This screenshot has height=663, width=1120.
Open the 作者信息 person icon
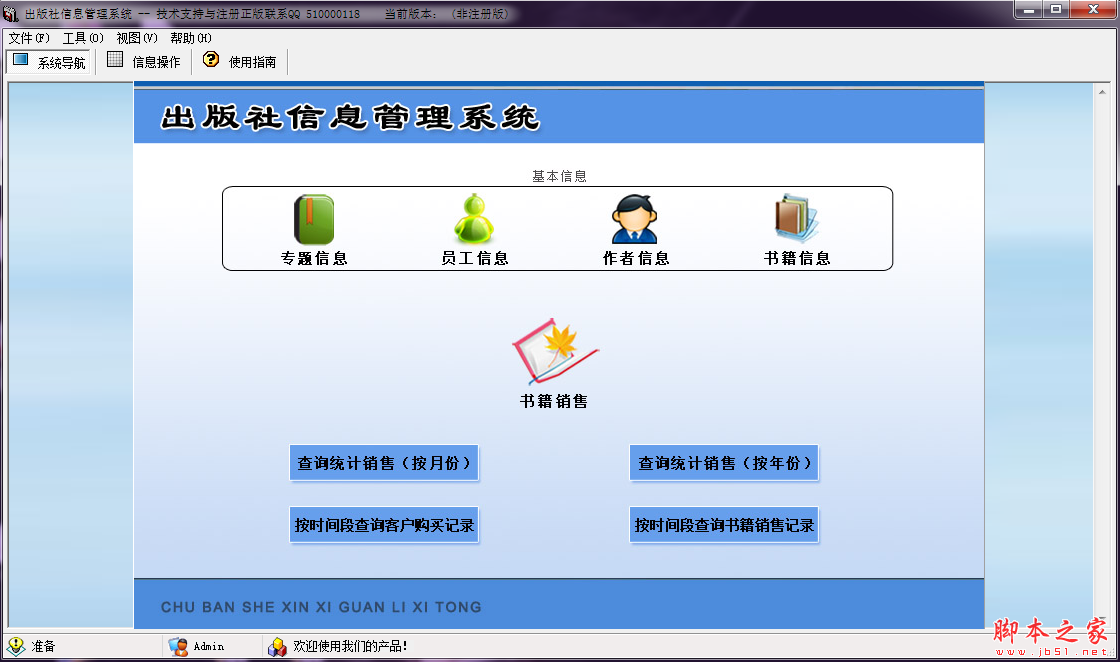634,219
